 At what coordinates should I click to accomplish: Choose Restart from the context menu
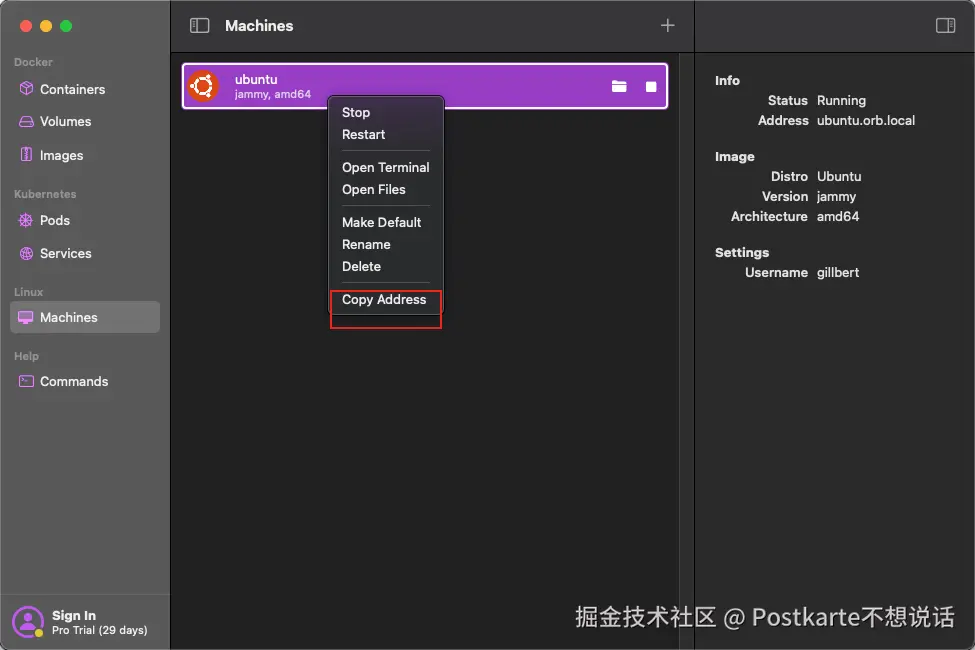point(363,134)
